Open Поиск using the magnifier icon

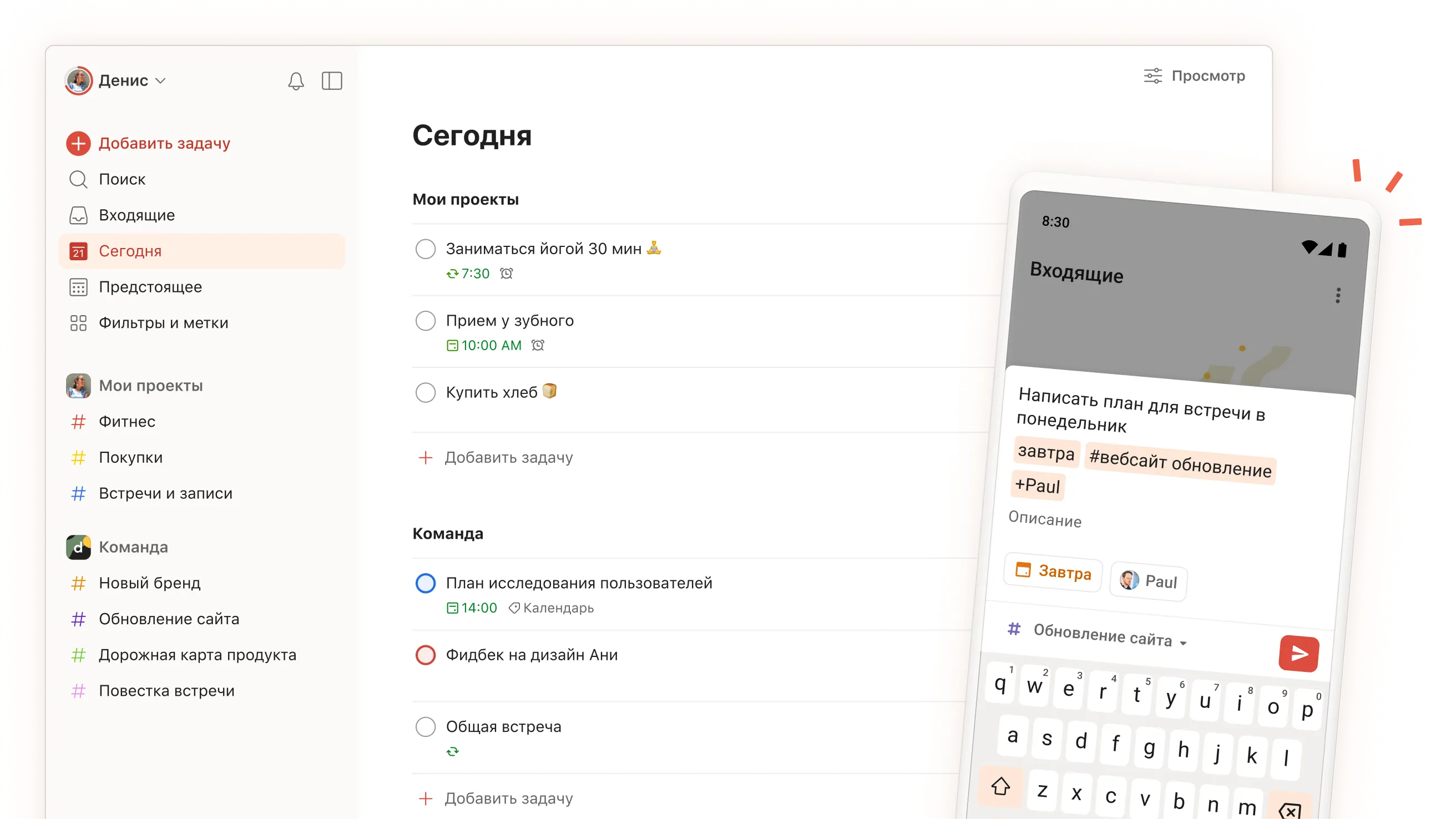(x=78, y=179)
